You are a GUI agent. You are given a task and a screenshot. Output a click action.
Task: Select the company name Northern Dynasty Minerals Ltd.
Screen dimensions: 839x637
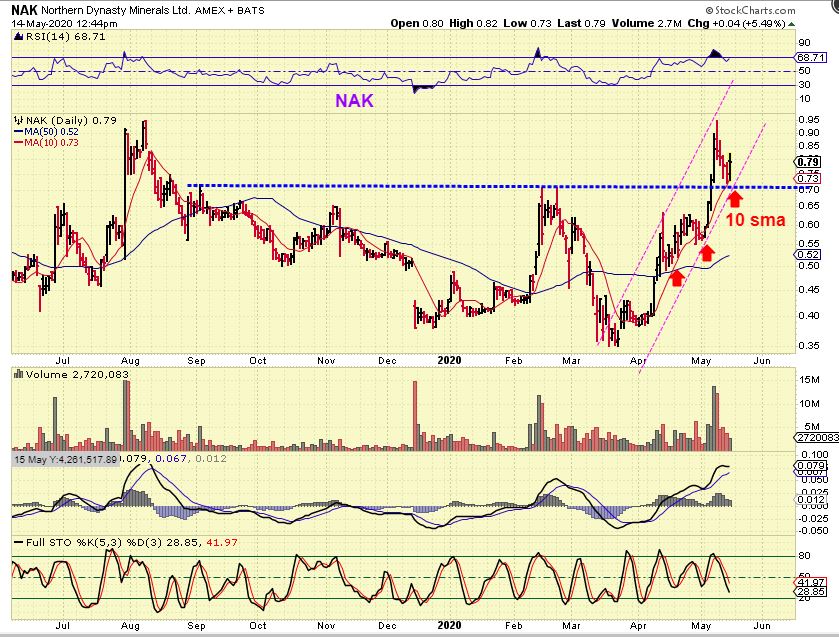click(116, 10)
